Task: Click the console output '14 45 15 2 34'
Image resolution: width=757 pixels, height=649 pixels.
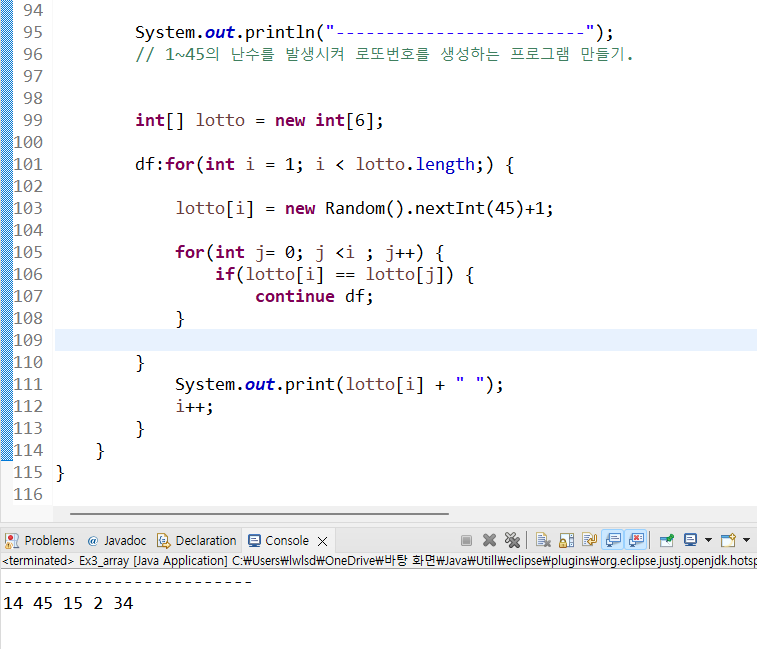Action: click(68, 603)
